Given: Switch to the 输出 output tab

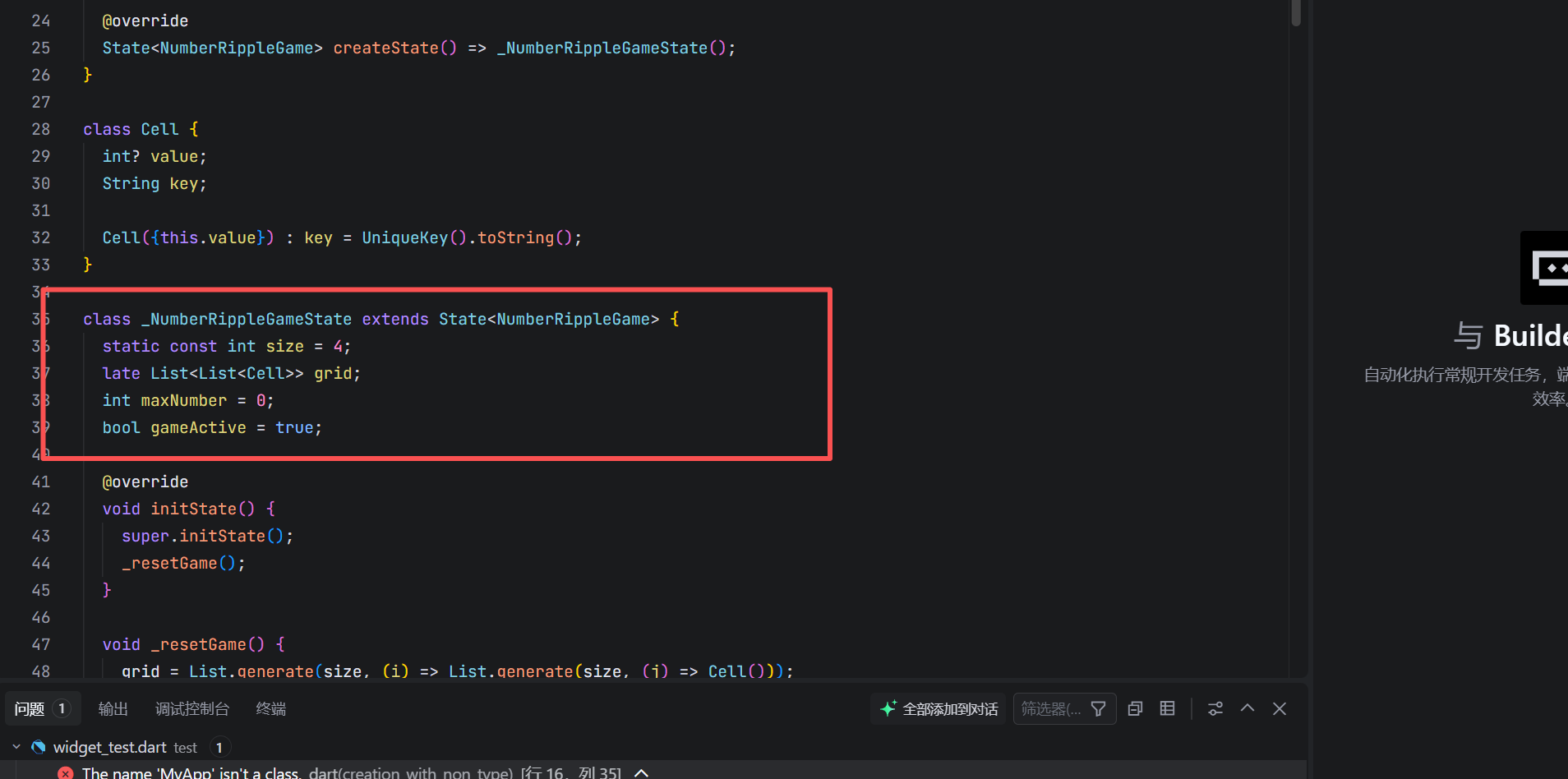Looking at the screenshot, I should point(113,709).
